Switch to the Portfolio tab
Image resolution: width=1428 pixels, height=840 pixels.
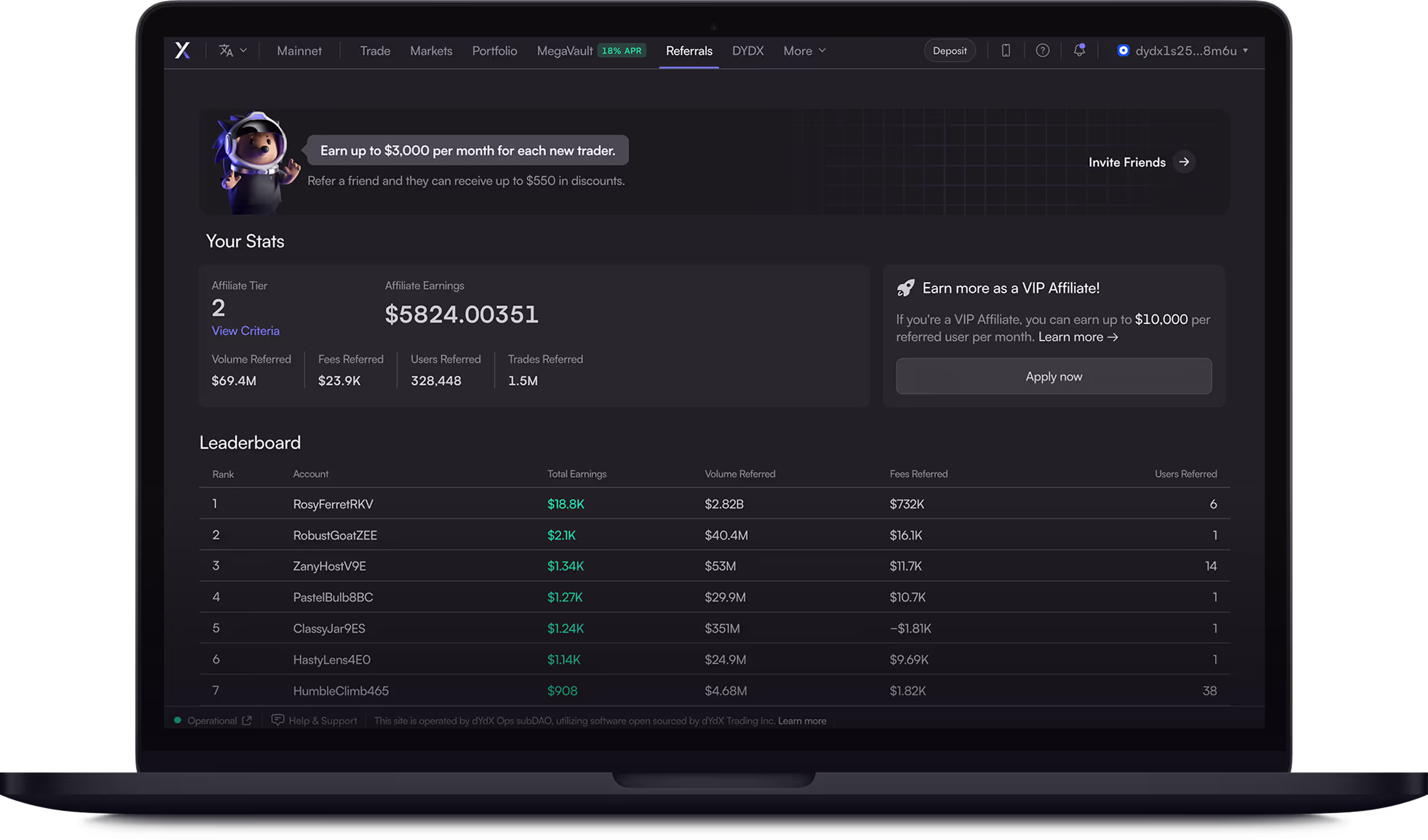tap(495, 51)
